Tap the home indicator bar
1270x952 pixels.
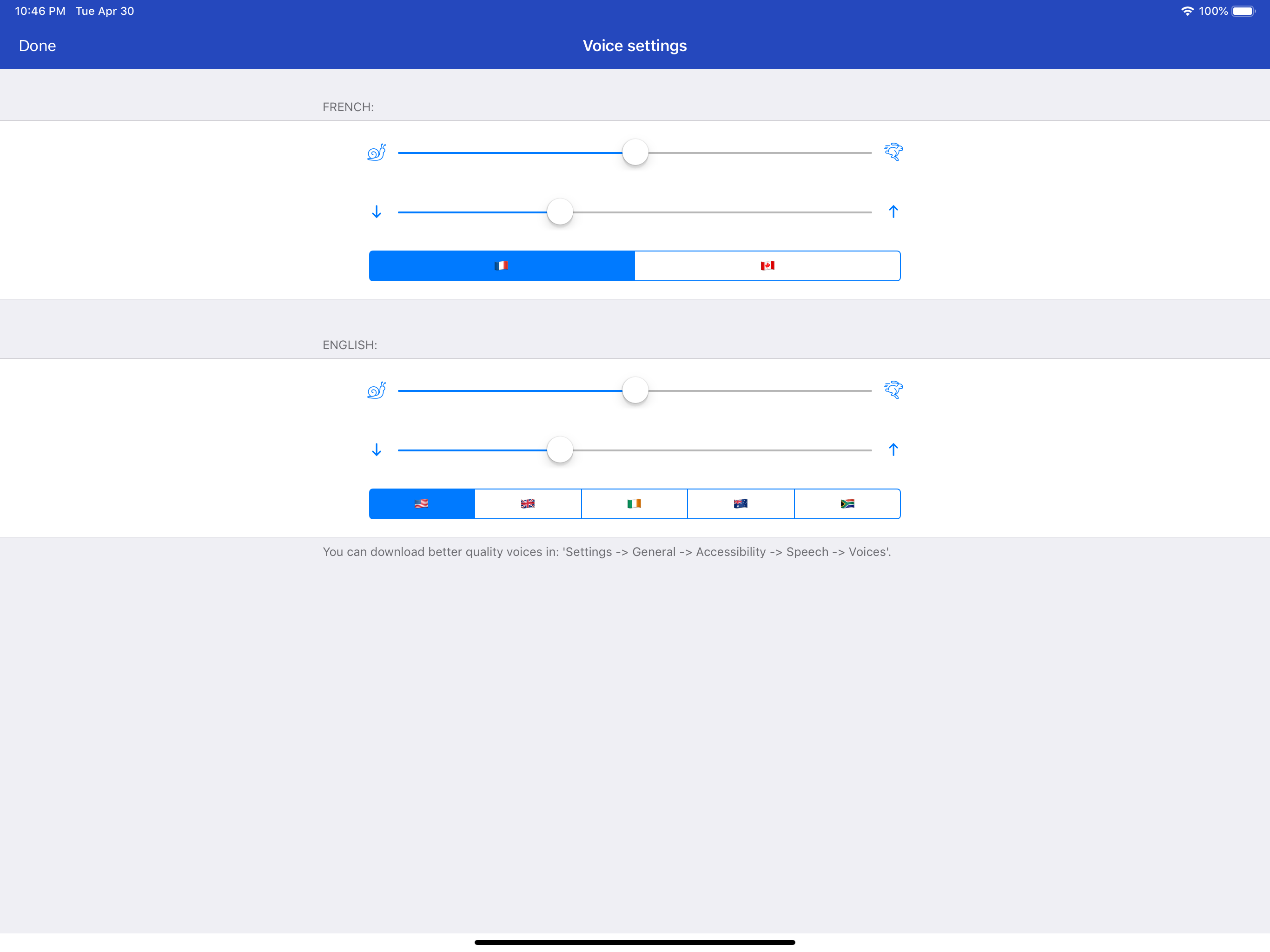click(635, 942)
